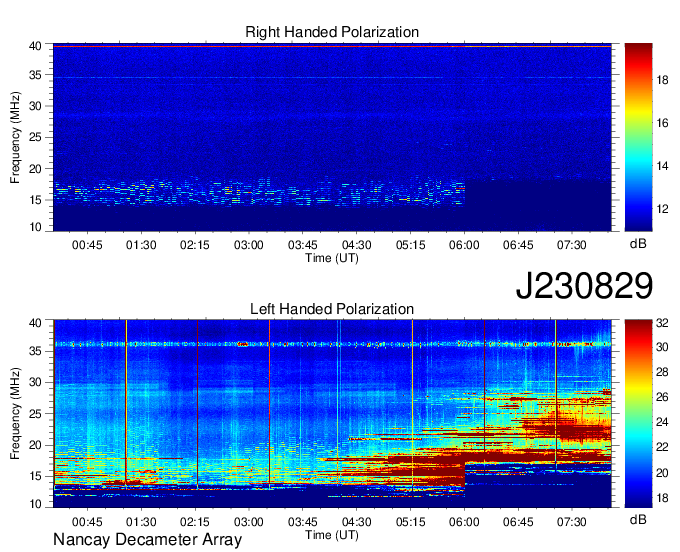
Task: Click the 40 MHz tick on right-handed plot
Action: click(x=35, y=46)
